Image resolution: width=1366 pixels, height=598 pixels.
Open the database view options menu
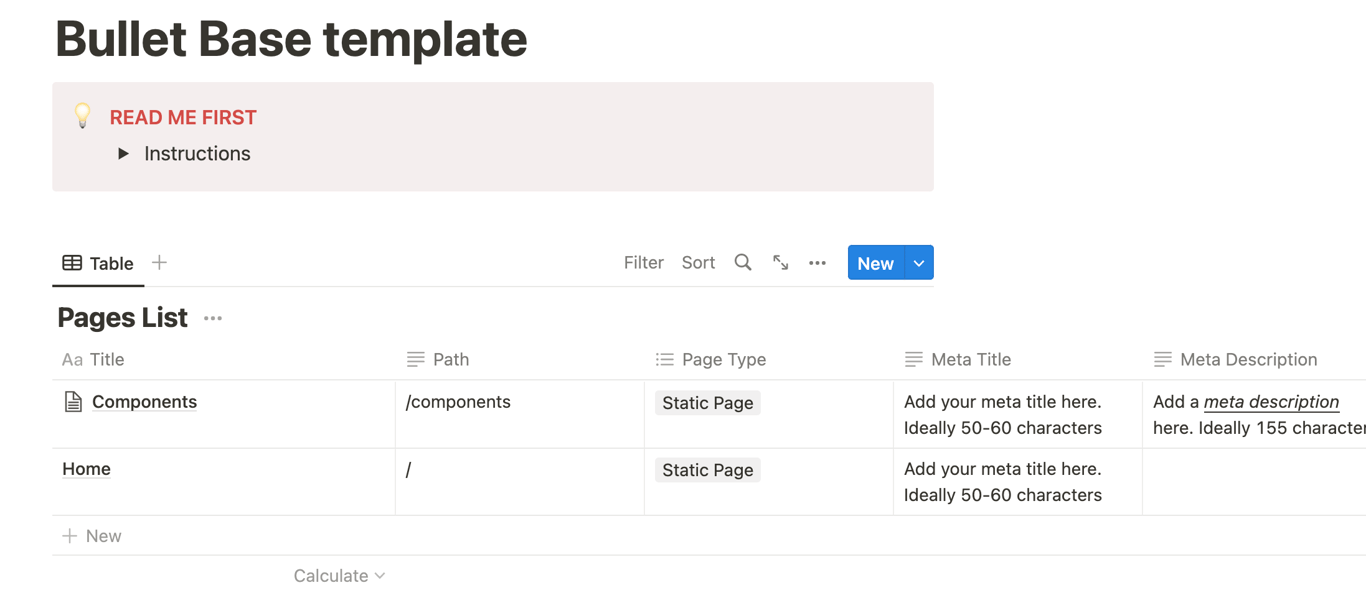tap(817, 263)
